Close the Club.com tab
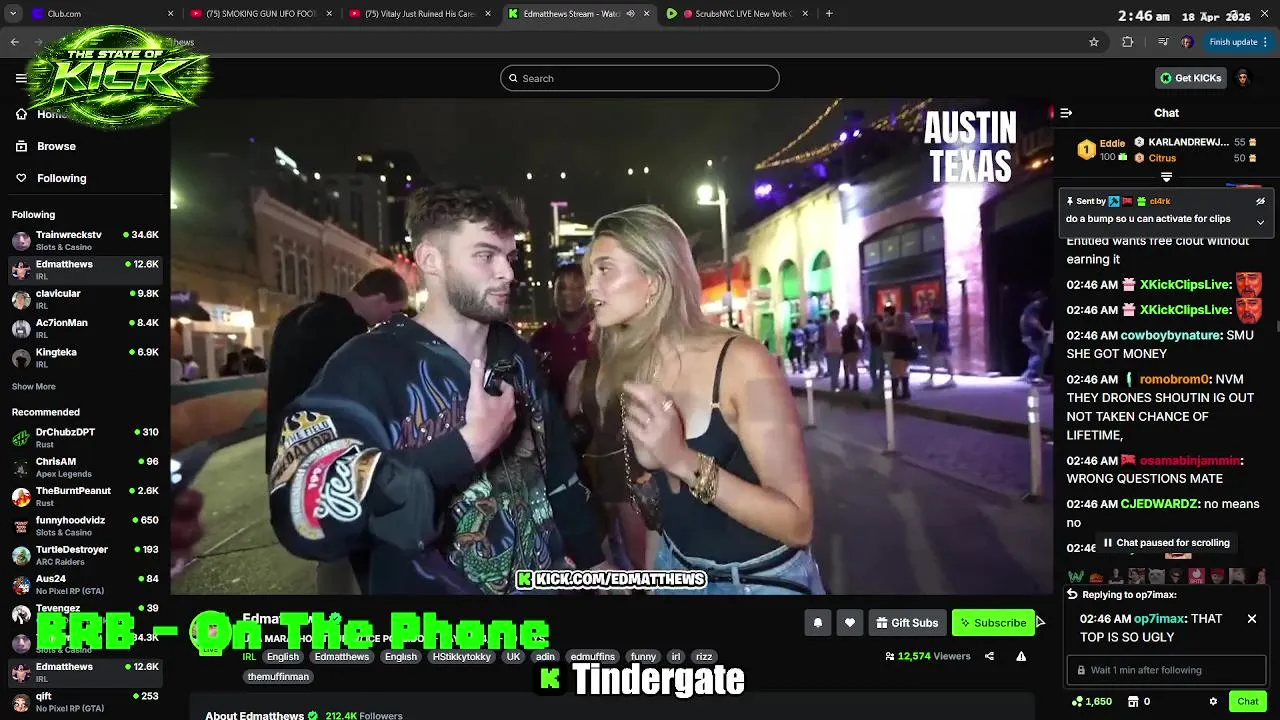The image size is (1280, 720). 170,14
